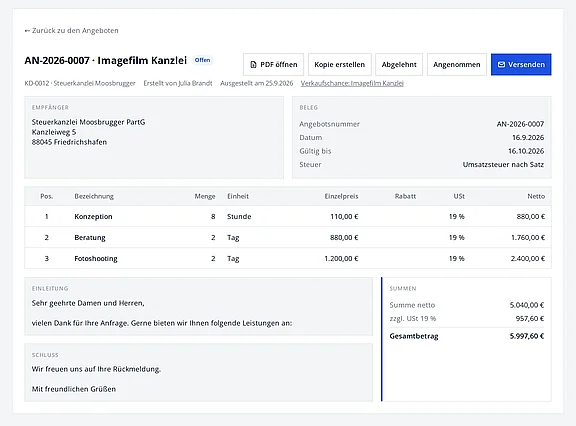
Task: Create a copy with Kopie erstellen
Action: tap(340, 65)
